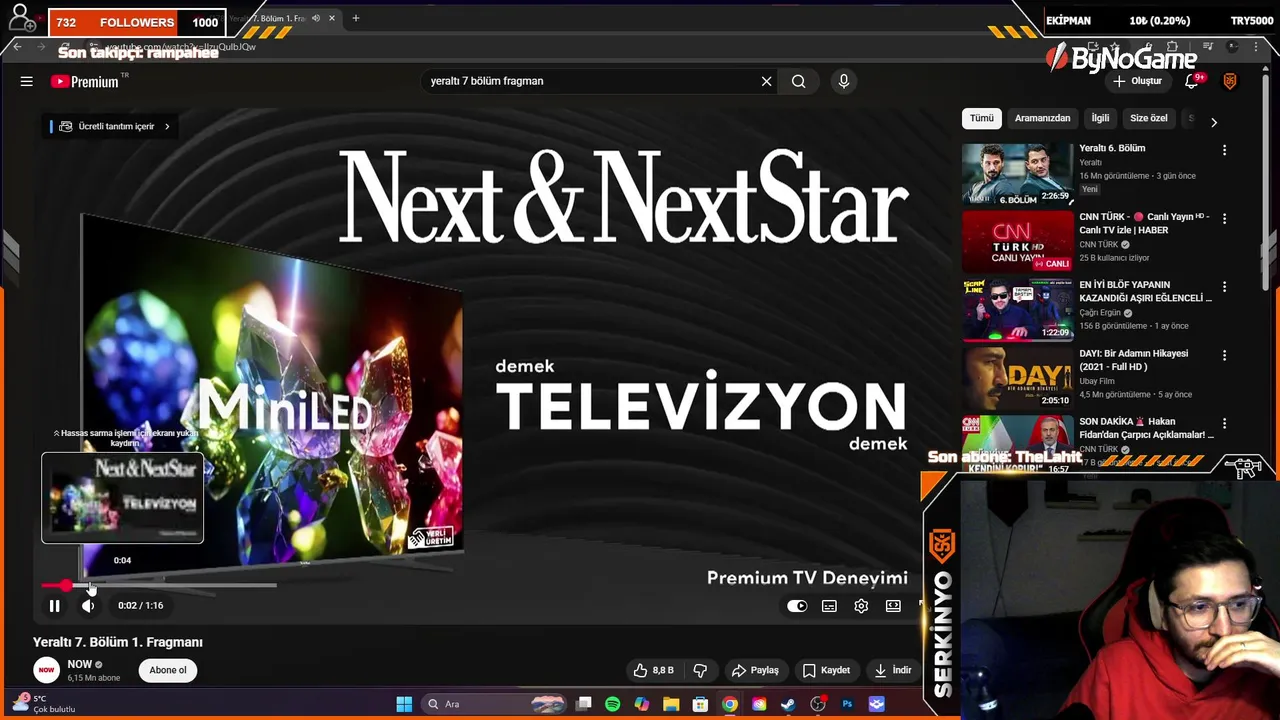Image resolution: width=1280 pixels, height=720 pixels.
Task: Open the weather widget 5°C Çok bulutlu
Action: (45, 704)
